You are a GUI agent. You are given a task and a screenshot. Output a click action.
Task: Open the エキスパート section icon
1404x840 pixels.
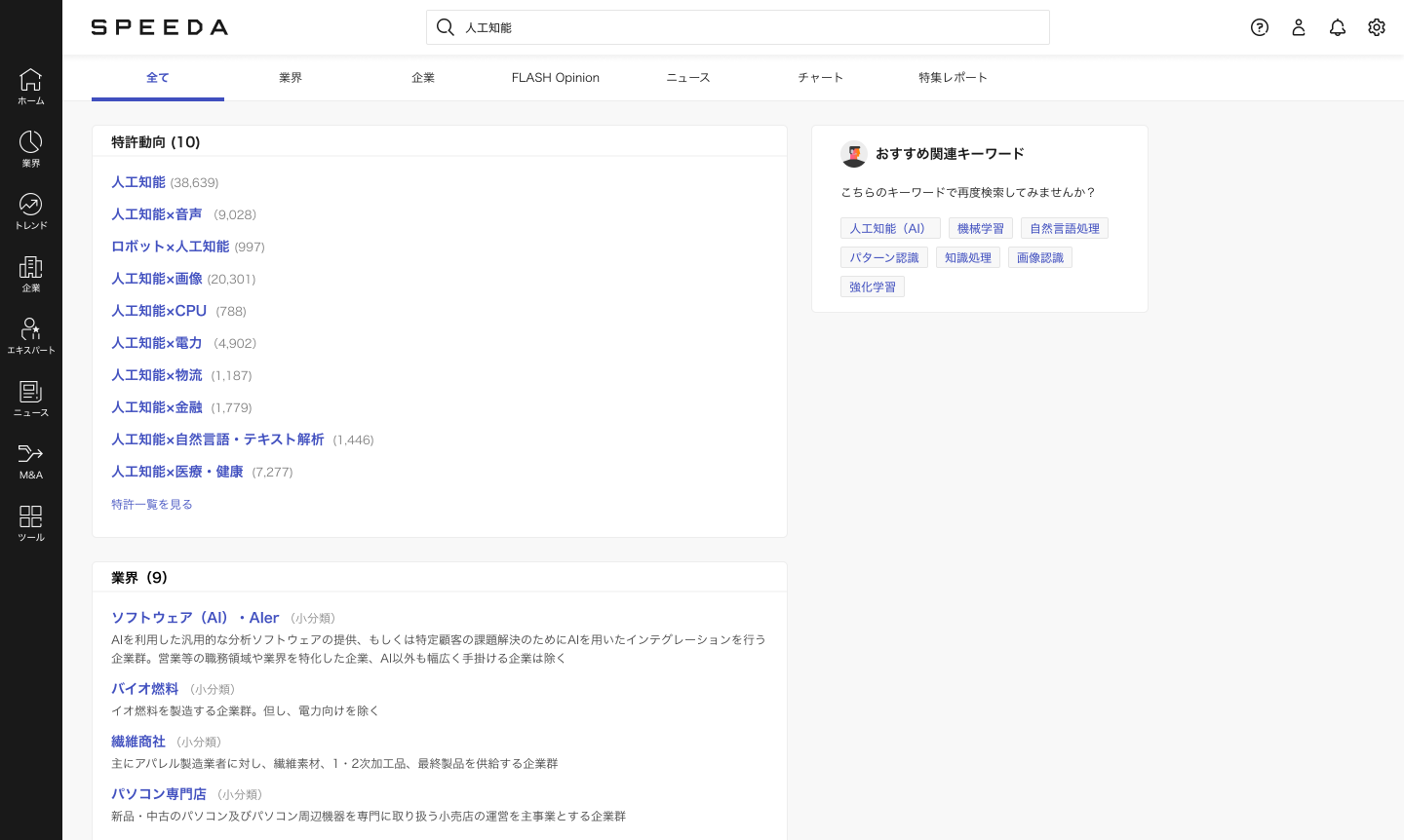pos(31,336)
